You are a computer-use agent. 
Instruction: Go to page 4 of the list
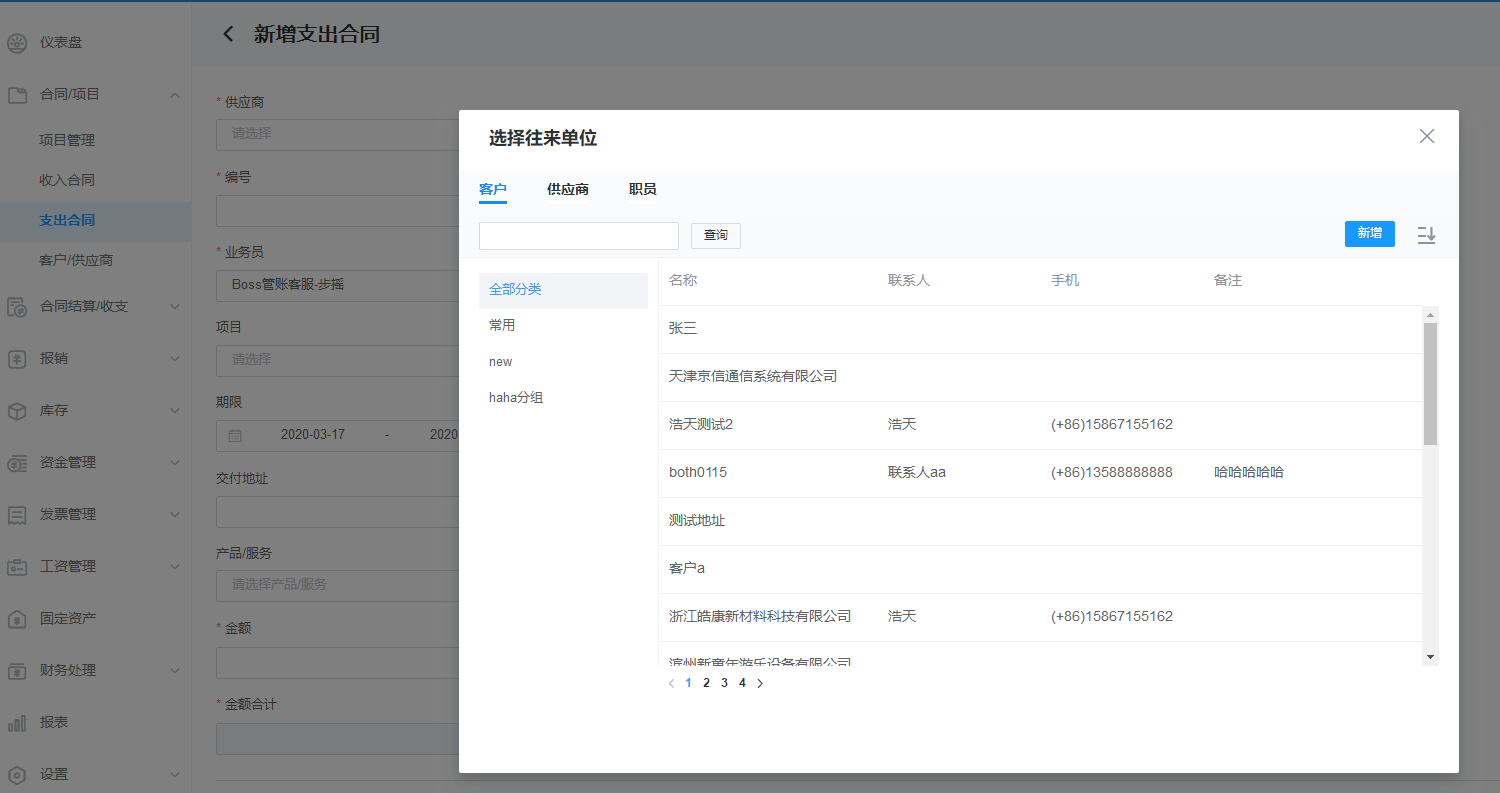pos(742,683)
